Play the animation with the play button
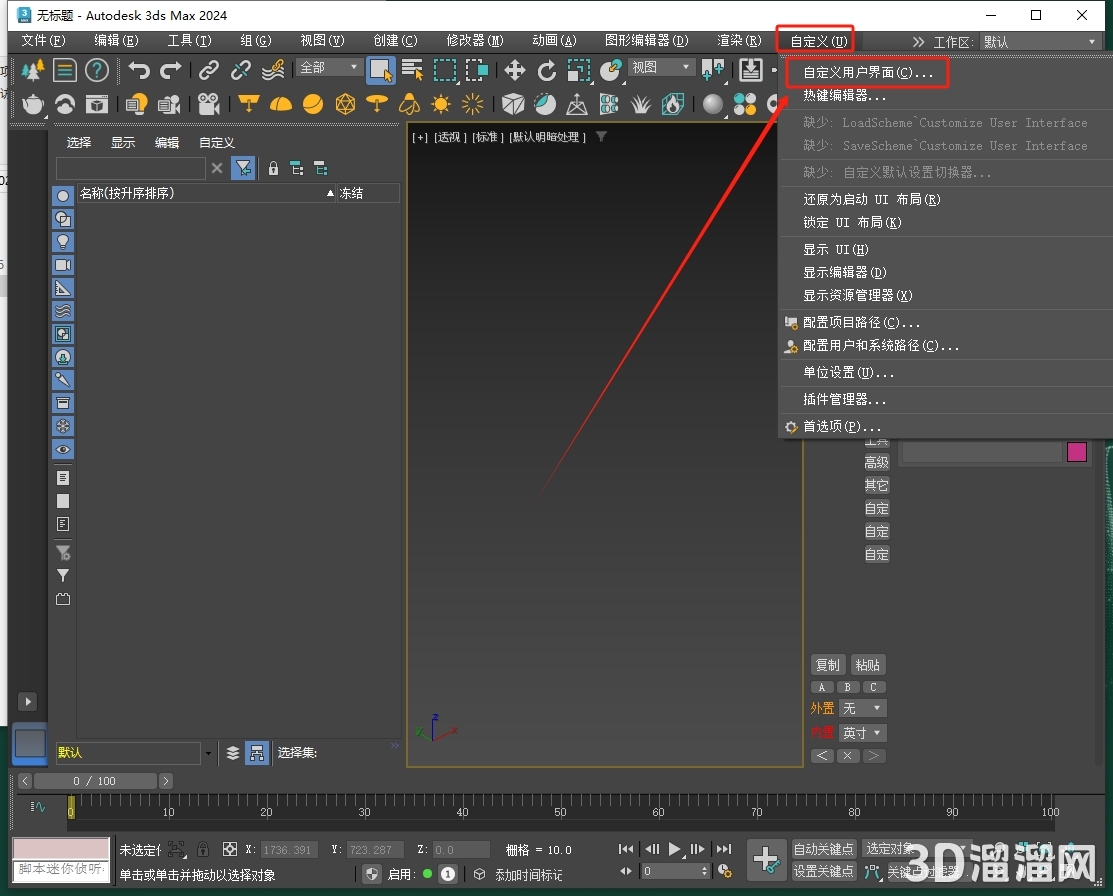The image size is (1113, 896). point(674,848)
